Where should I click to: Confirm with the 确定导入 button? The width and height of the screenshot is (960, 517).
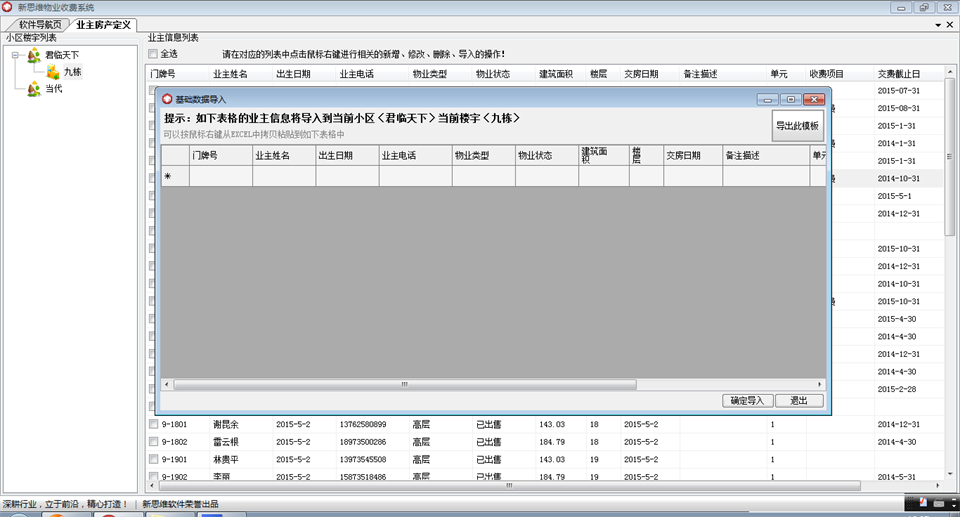[x=748, y=401]
